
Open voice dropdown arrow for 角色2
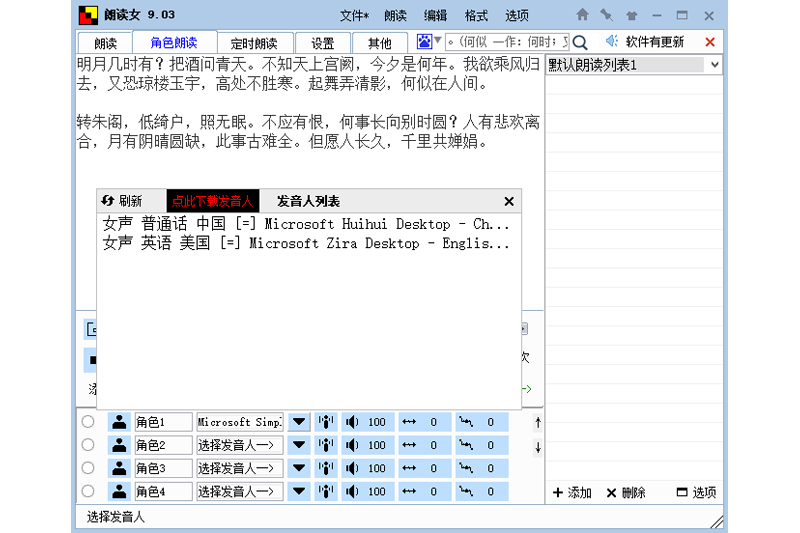point(298,445)
